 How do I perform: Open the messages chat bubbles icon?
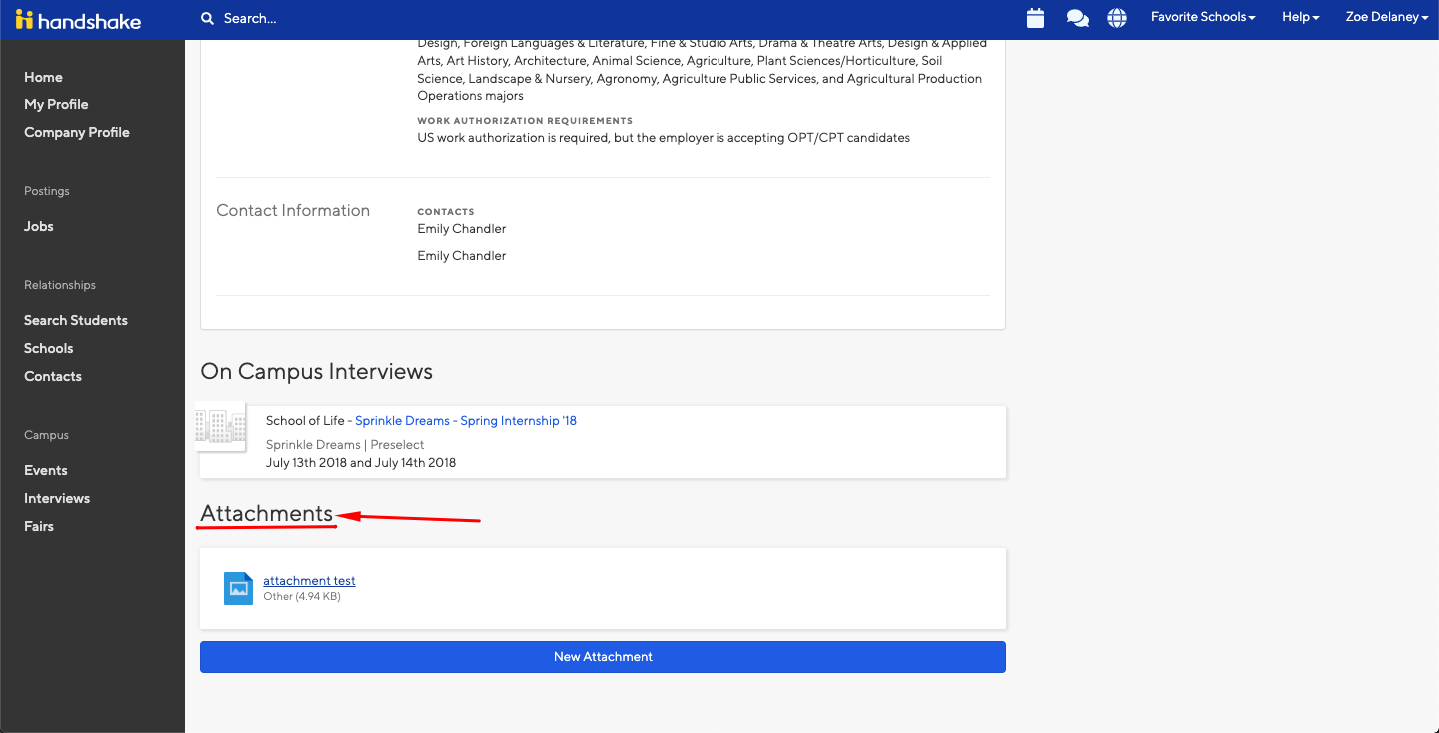(1077, 18)
